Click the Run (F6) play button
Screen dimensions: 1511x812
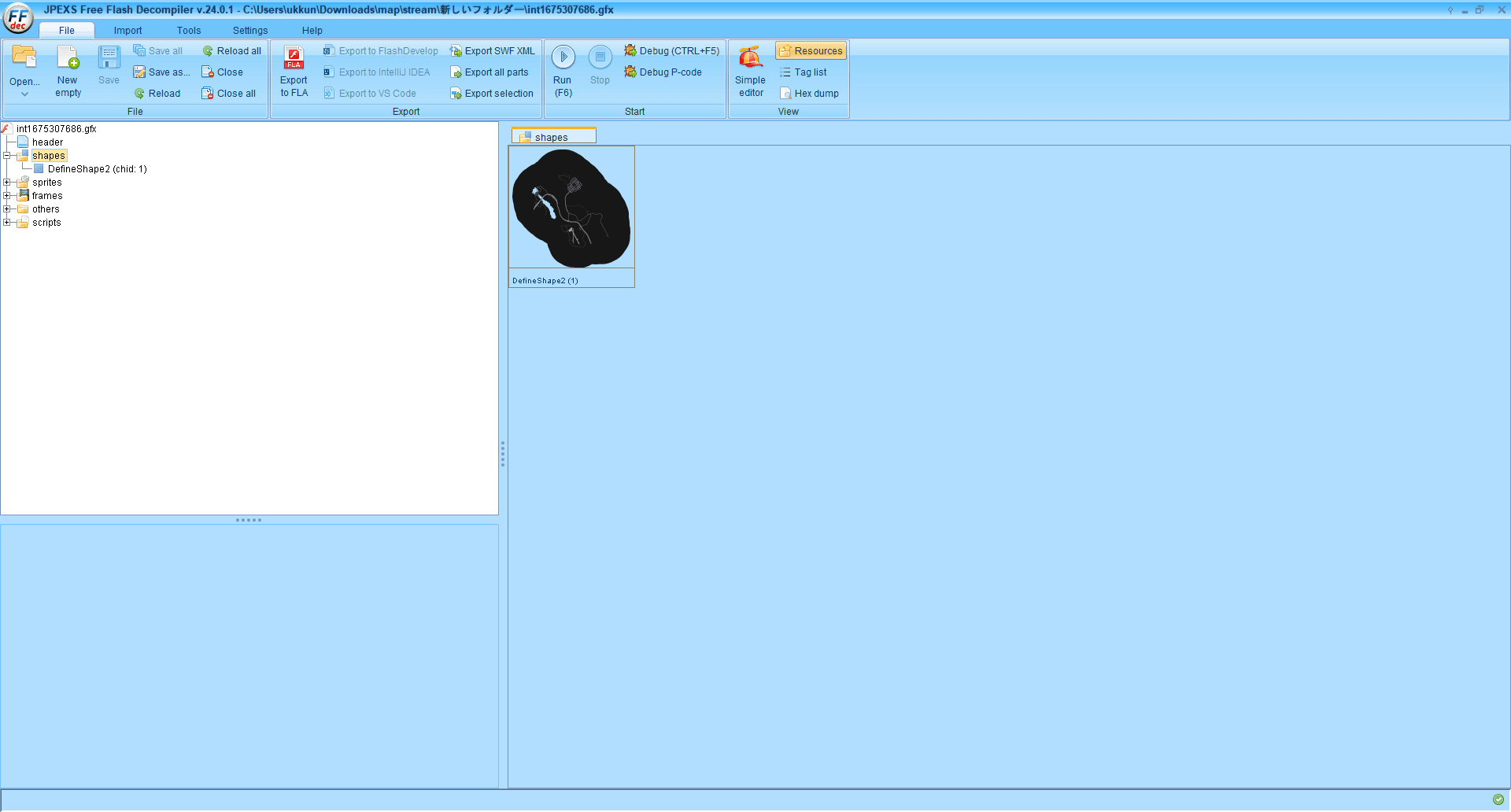pyautogui.click(x=563, y=57)
